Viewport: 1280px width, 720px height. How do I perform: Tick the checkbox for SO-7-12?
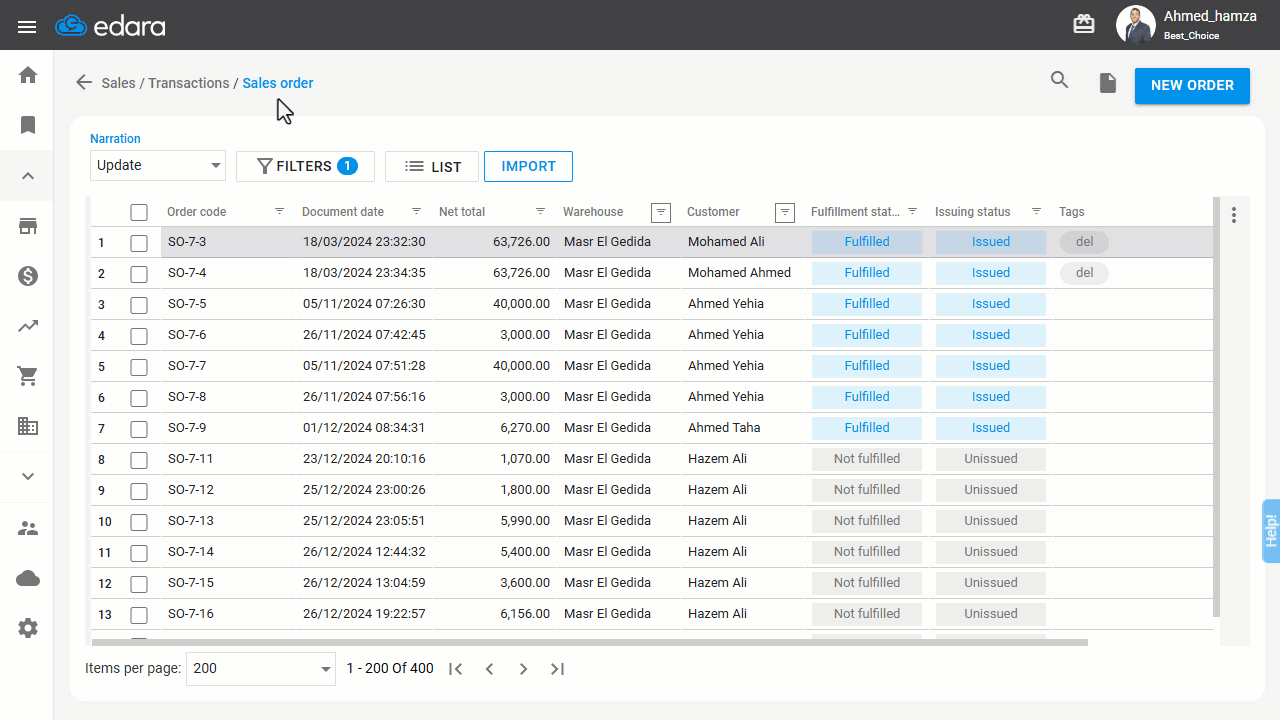click(139, 491)
